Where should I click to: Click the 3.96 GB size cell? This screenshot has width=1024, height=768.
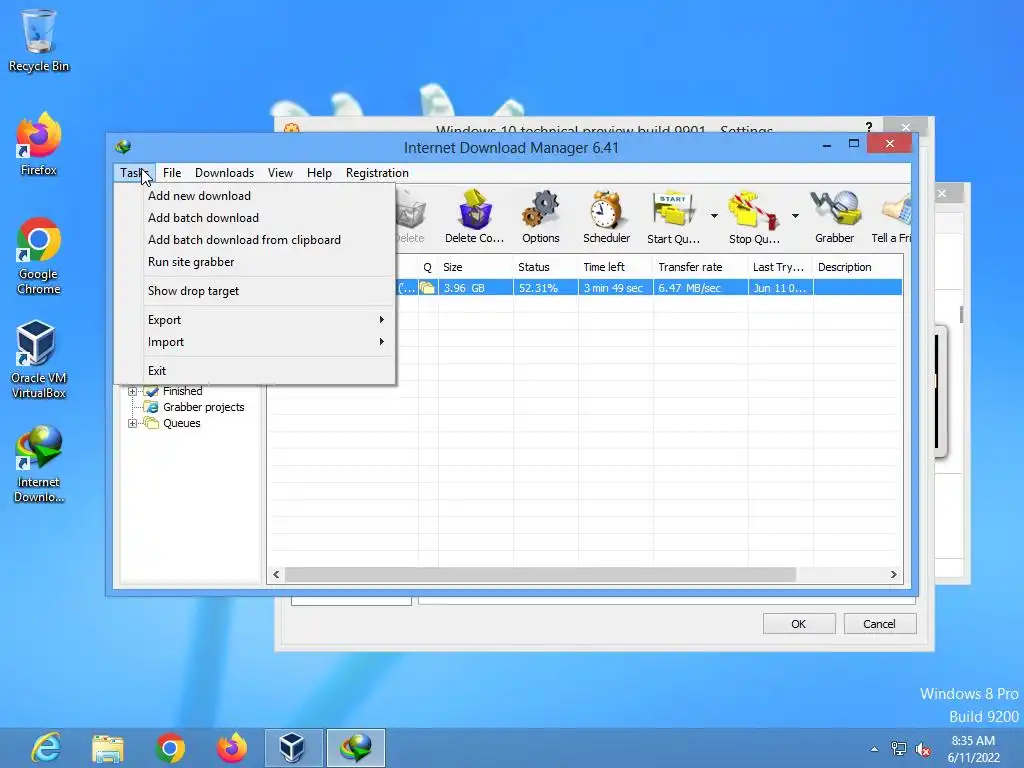(475, 288)
